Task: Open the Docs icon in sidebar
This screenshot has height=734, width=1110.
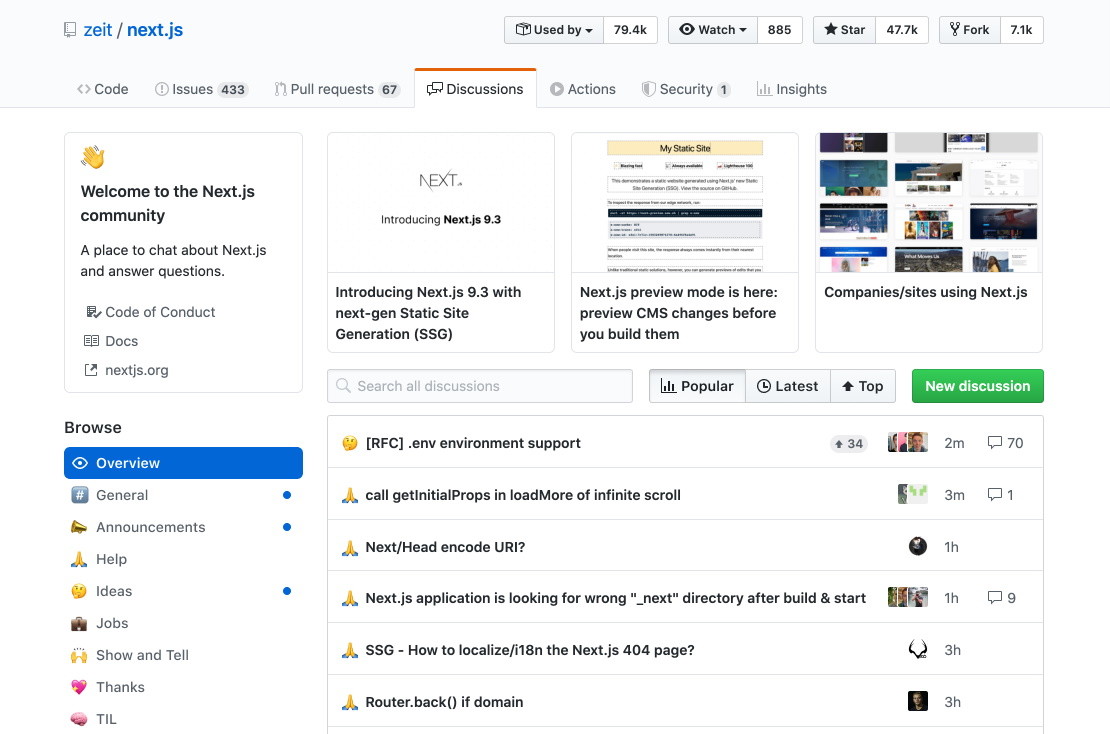Action: pos(90,341)
